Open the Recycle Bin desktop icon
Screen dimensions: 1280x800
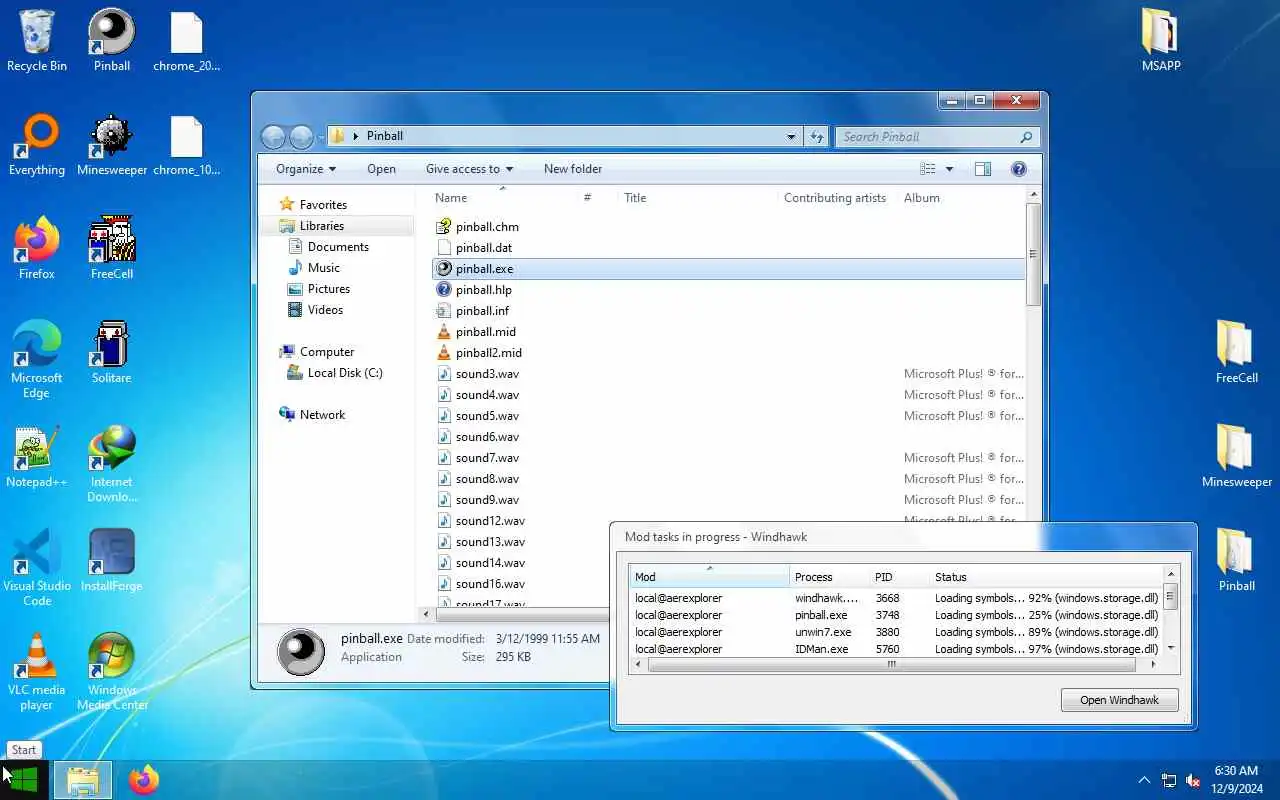coord(37,40)
